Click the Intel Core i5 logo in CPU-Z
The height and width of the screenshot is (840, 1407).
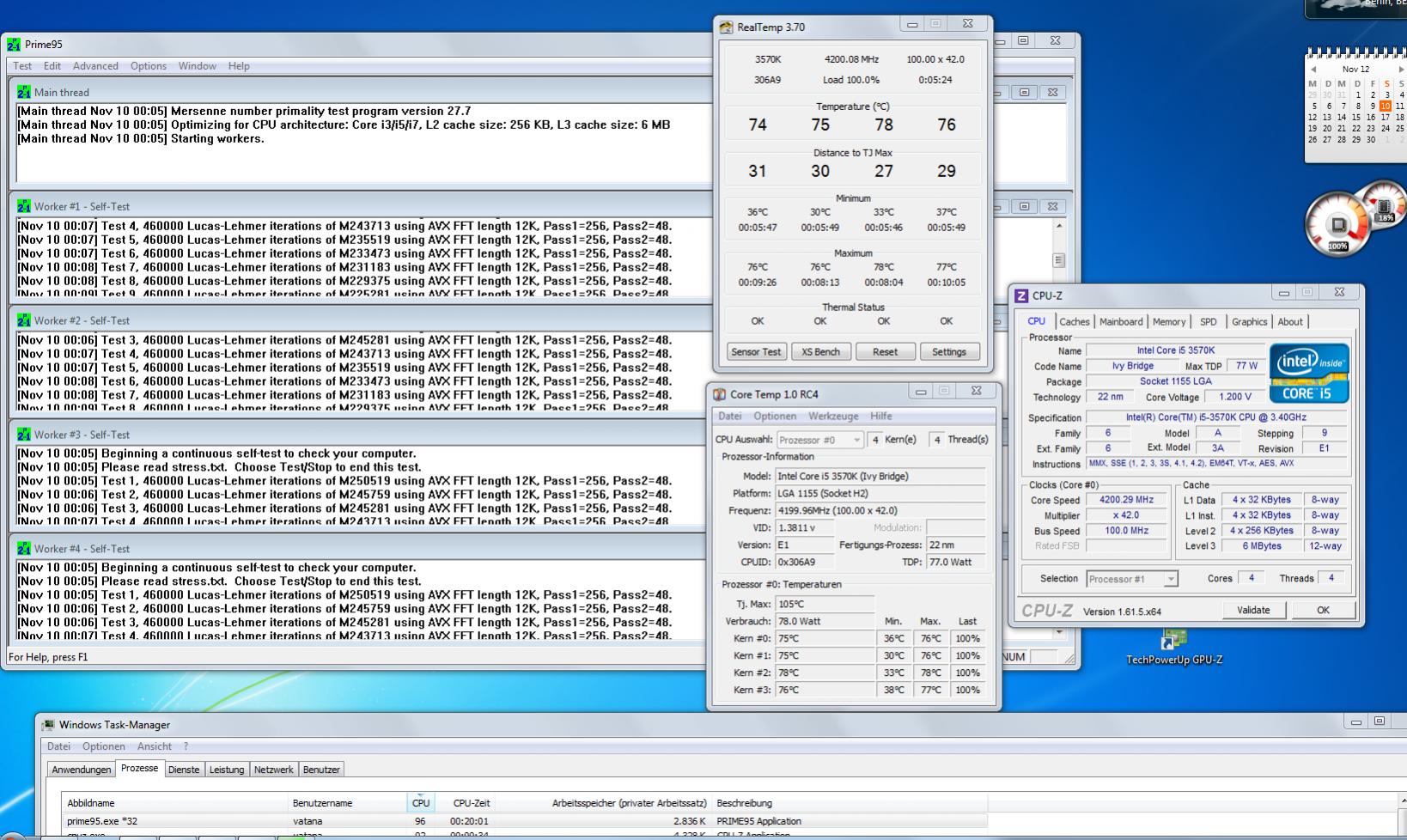coord(1308,374)
